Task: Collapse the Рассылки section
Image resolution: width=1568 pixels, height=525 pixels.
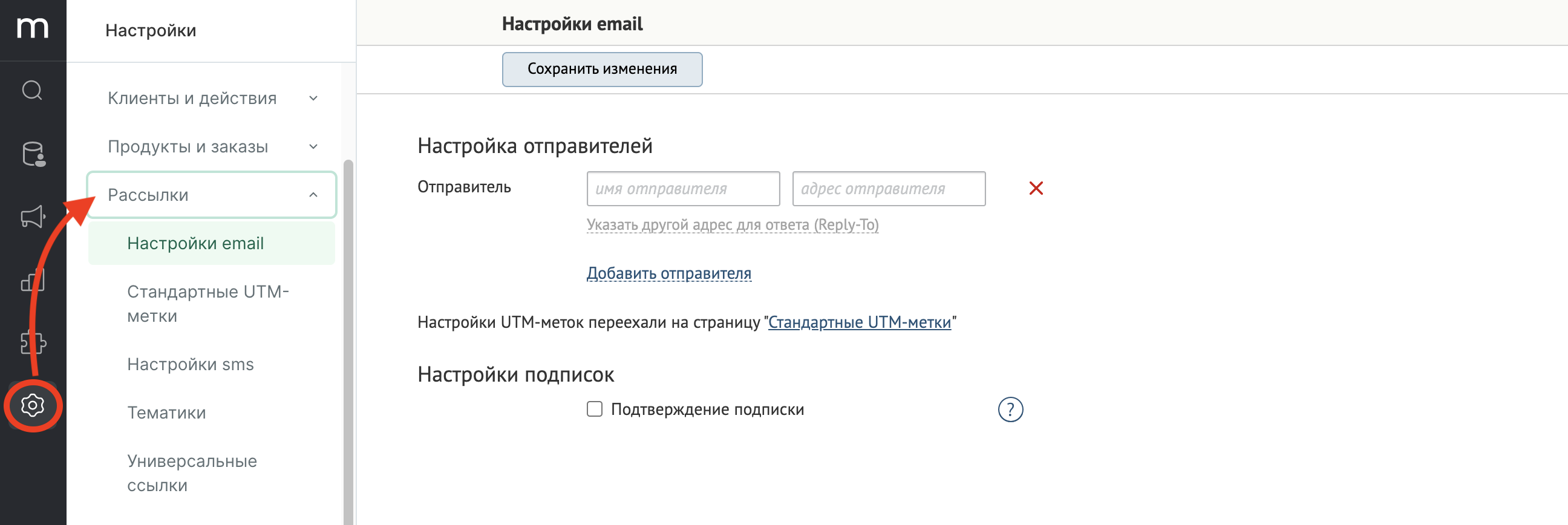Action: coord(212,195)
